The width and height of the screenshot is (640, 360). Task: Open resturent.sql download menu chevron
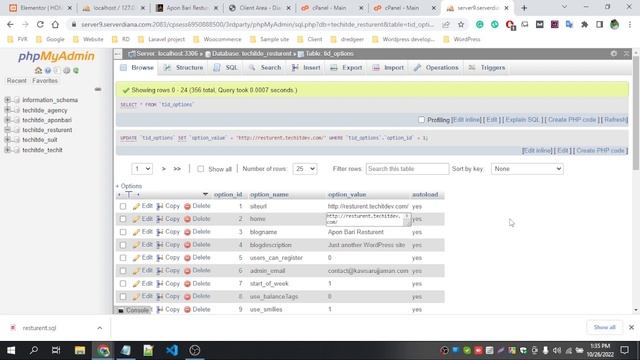(x=100, y=328)
